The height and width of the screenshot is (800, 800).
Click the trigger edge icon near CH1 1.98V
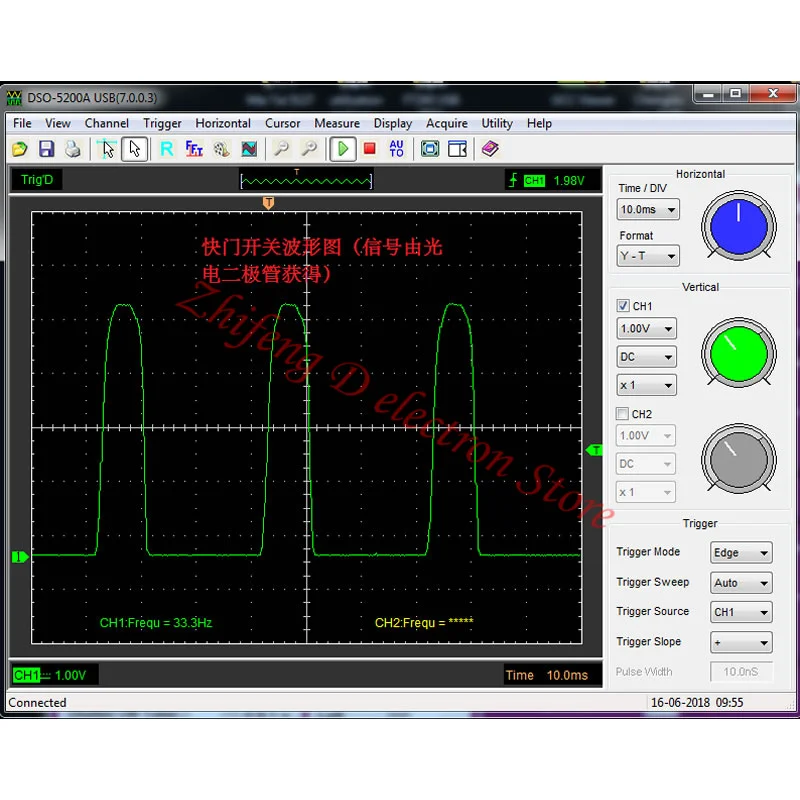513,180
